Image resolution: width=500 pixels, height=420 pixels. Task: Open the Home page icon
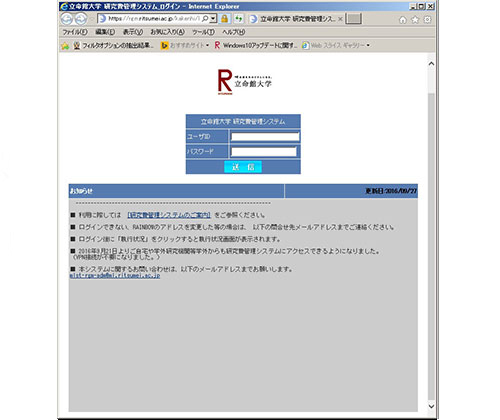(x=403, y=20)
